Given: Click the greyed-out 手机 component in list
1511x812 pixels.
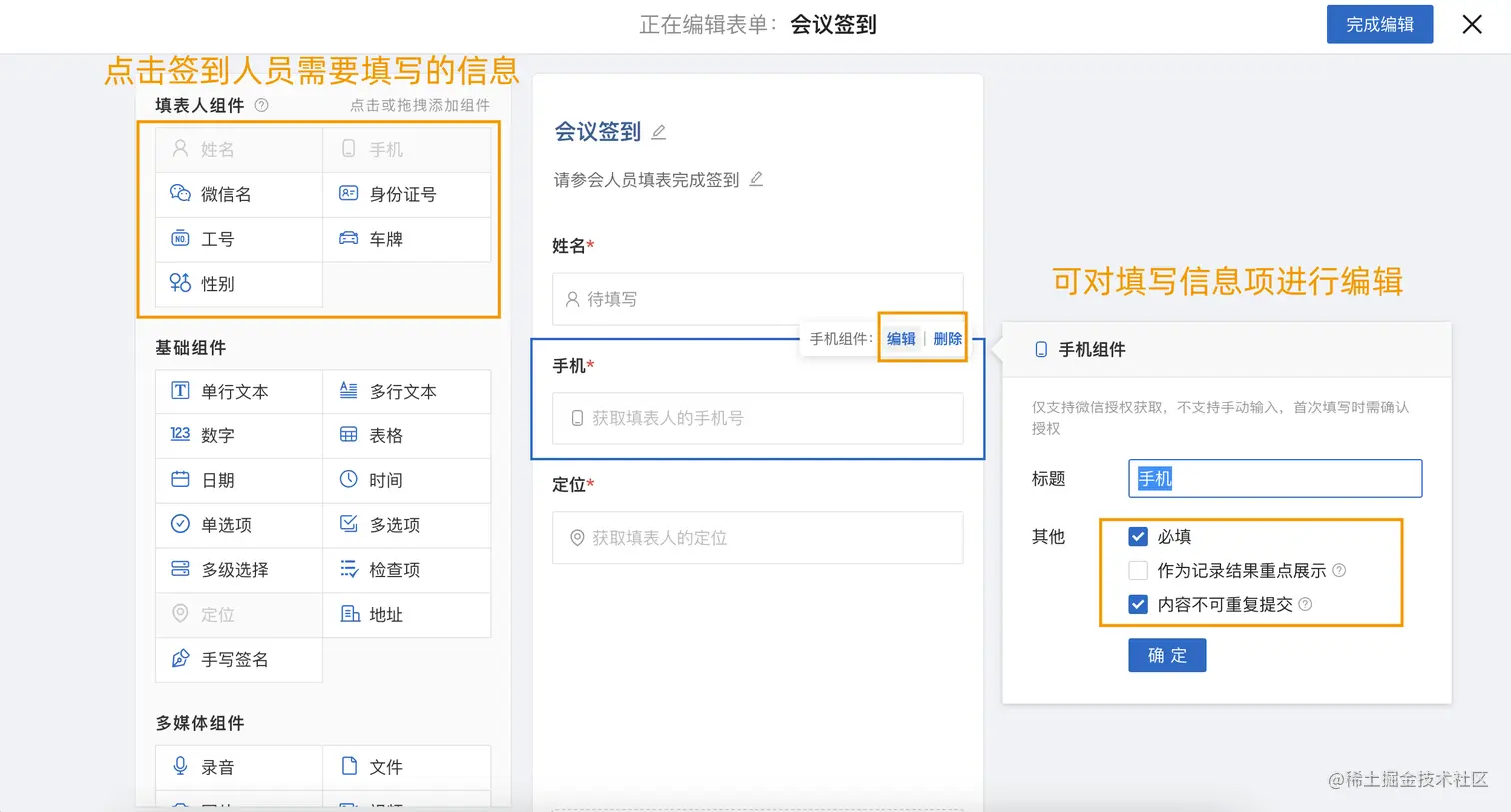Looking at the screenshot, I should pyautogui.click(x=407, y=149).
